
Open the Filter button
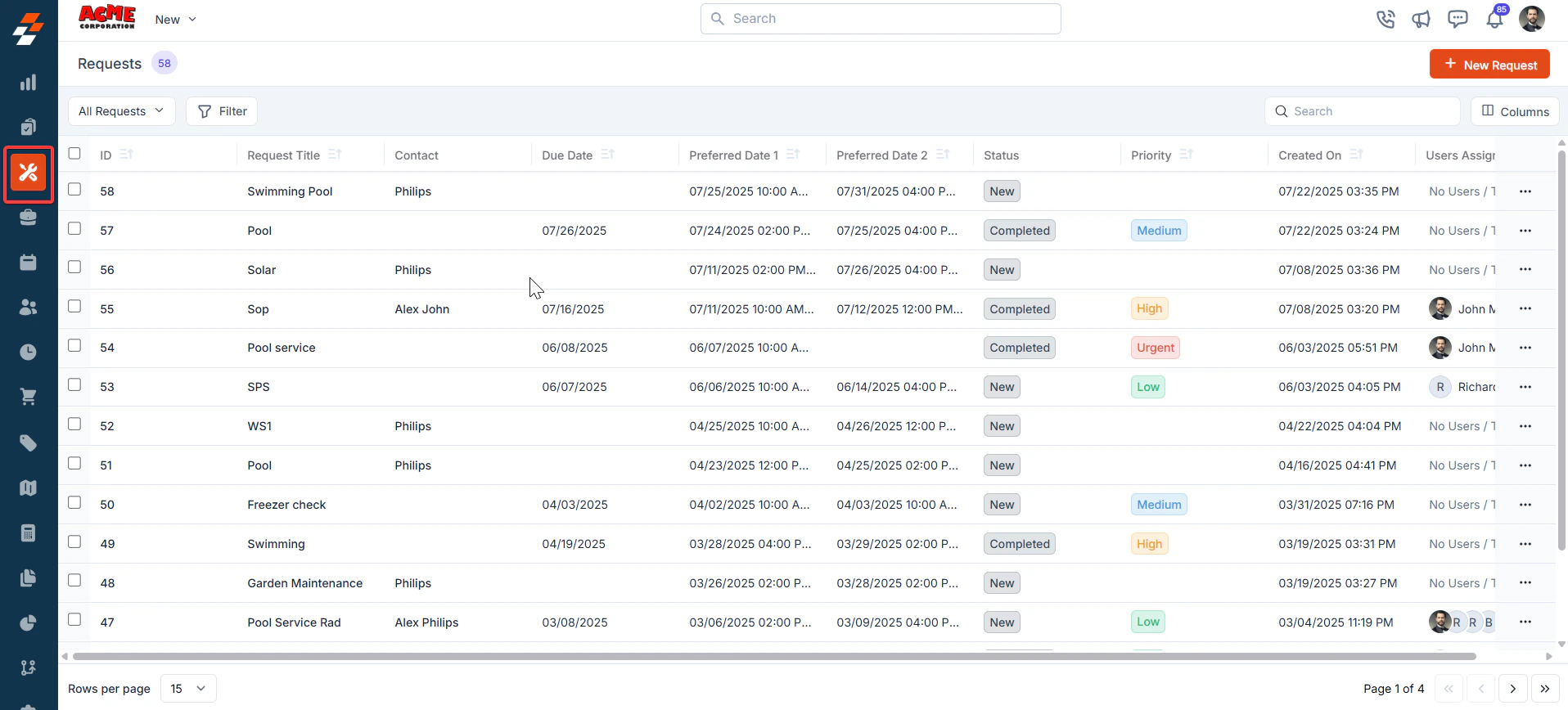(222, 111)
